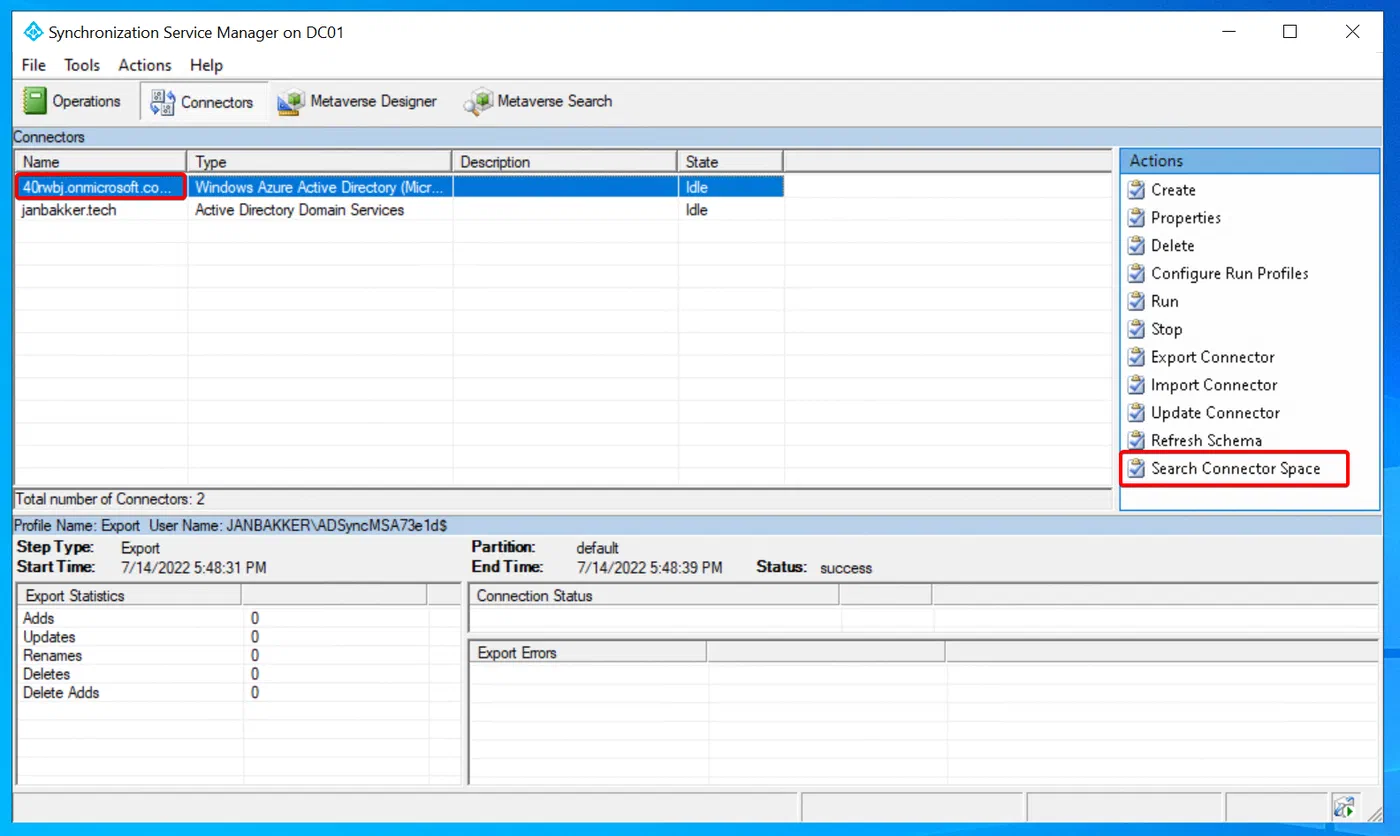Open the File menu
1400x836 pixels.
coord(33,65)
